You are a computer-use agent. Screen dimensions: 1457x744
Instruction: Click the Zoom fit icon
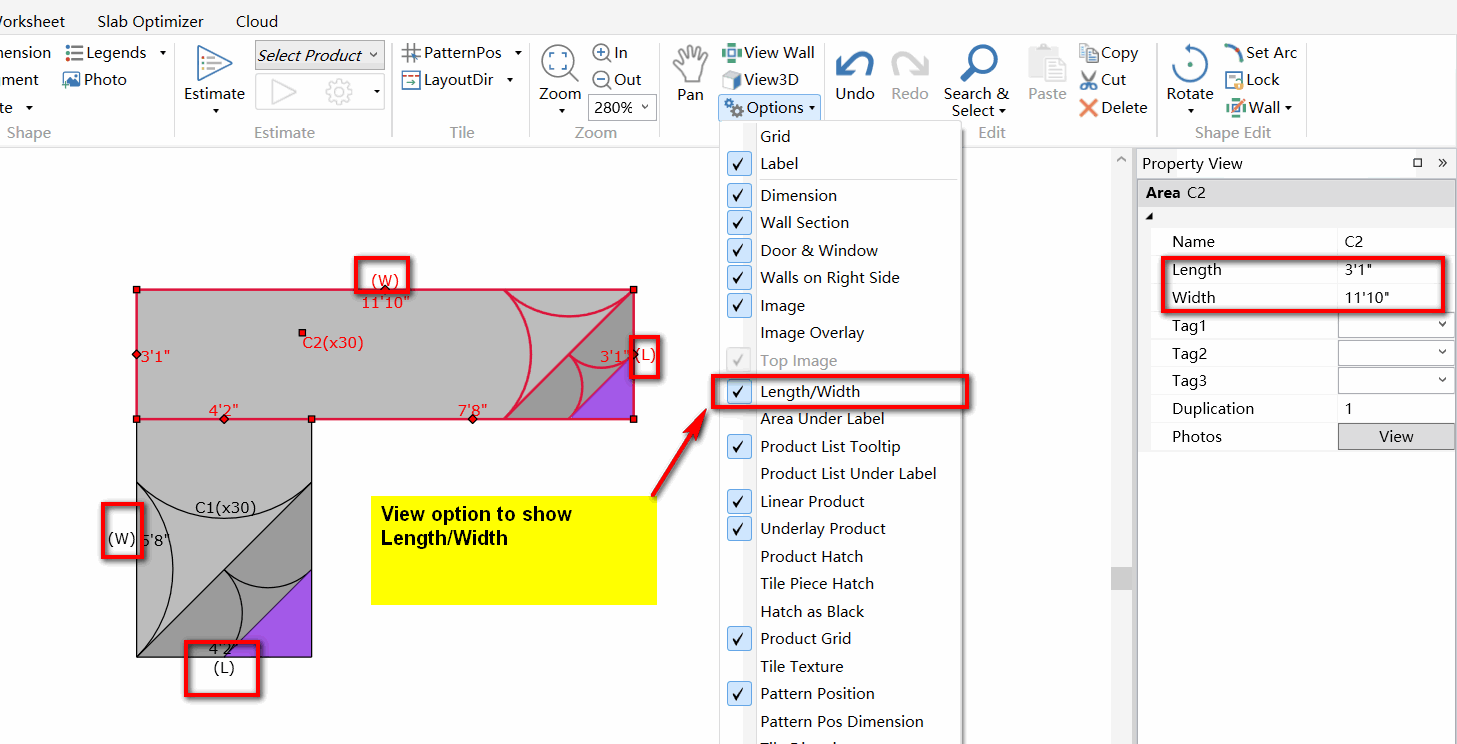coord(559,63)
